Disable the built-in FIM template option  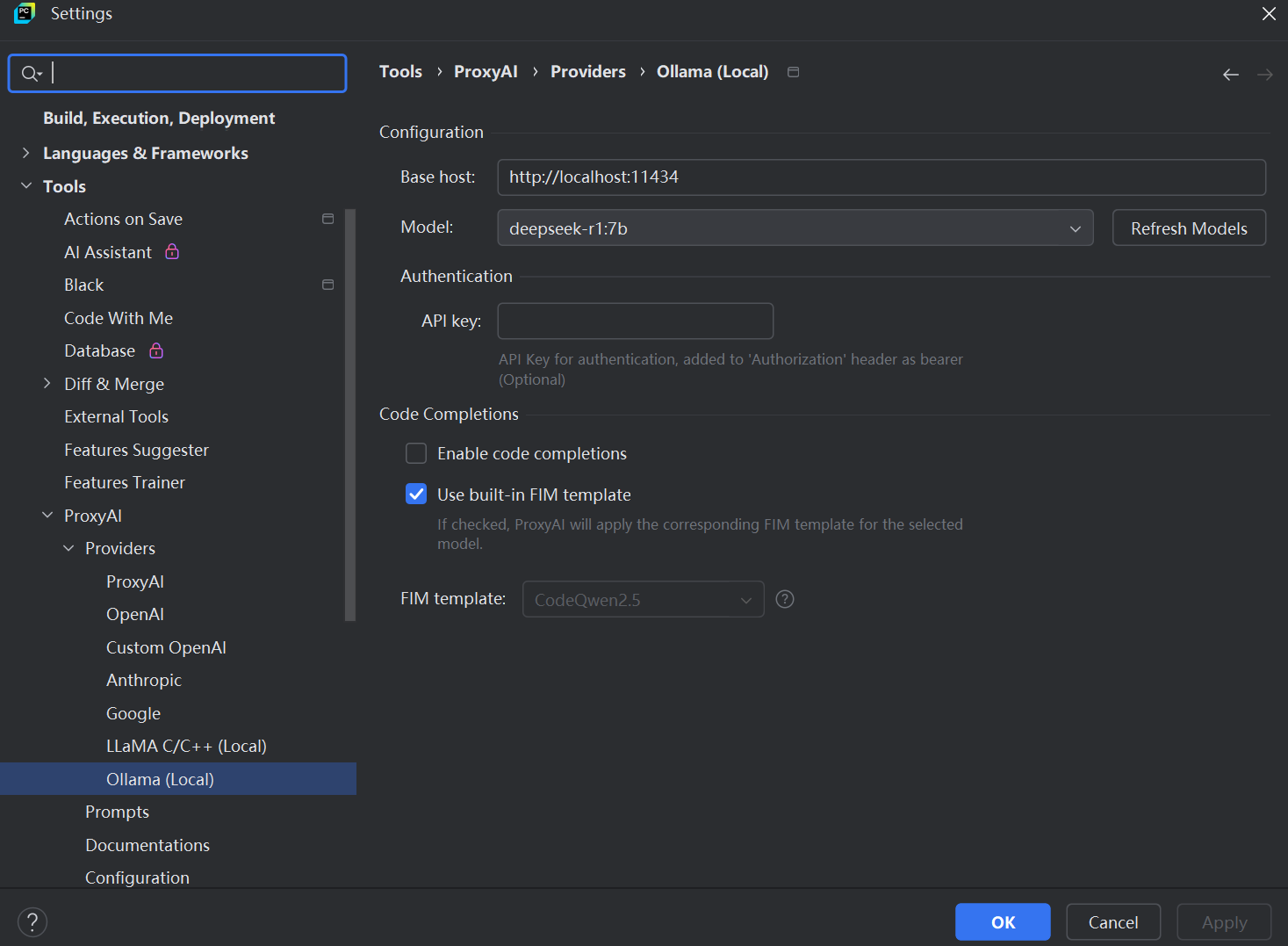click(x=415, y=494)
